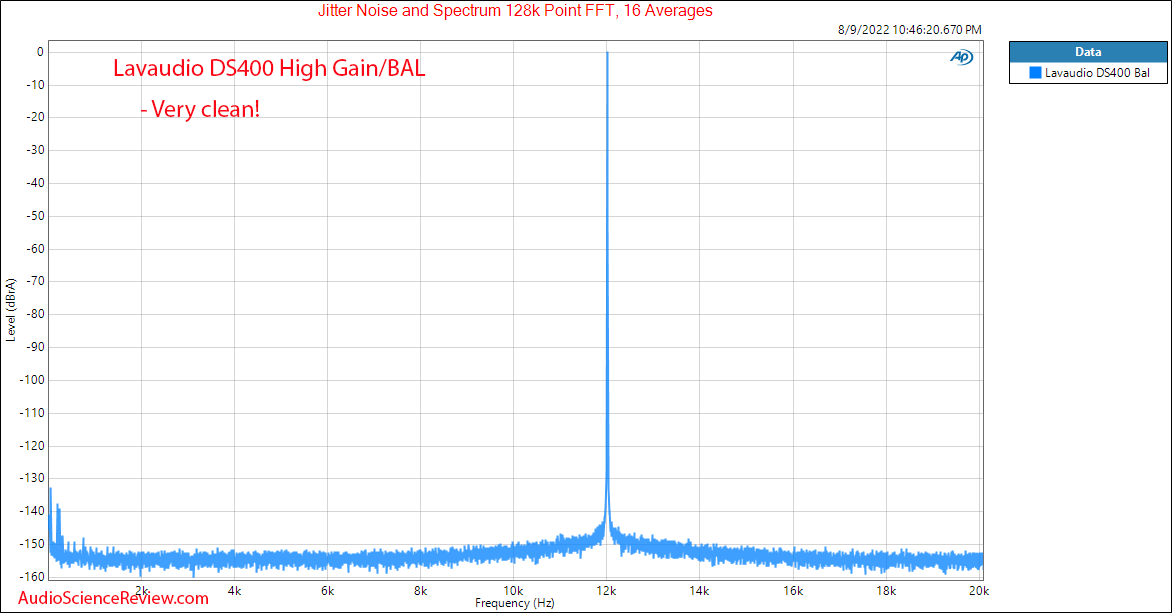Image resolution: width=1172 pixels, height=613 pixels.
Task: Click the -30 level axis tick label
Action: click(x=35, y=150)
